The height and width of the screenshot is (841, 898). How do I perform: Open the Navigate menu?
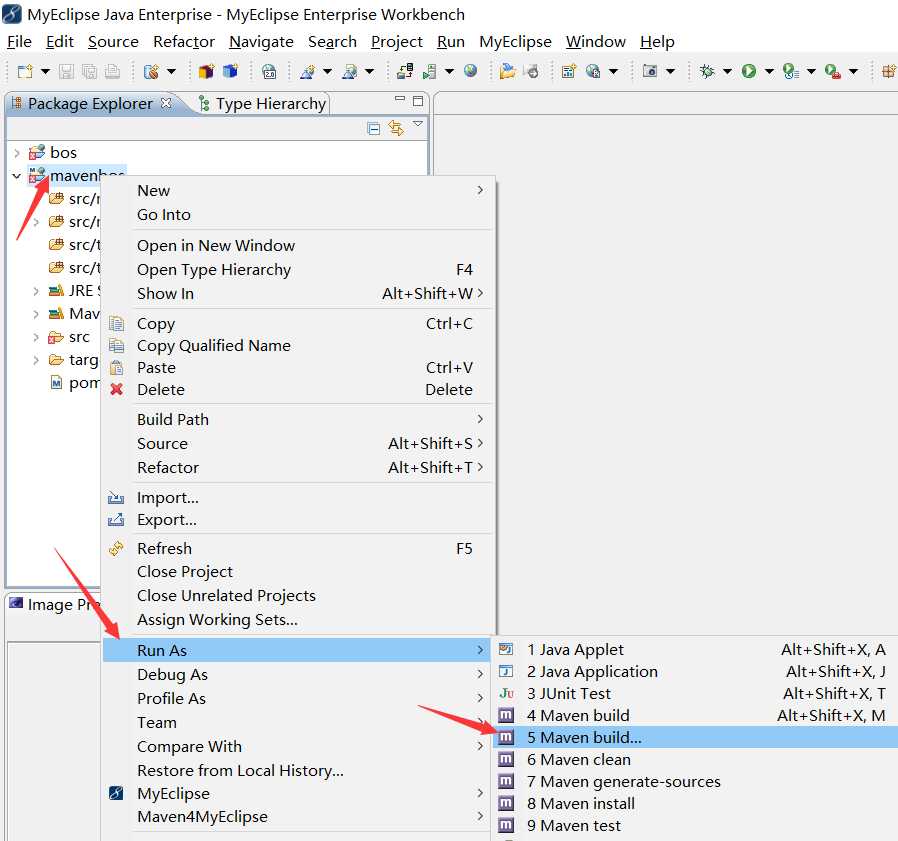coord(261,42)
